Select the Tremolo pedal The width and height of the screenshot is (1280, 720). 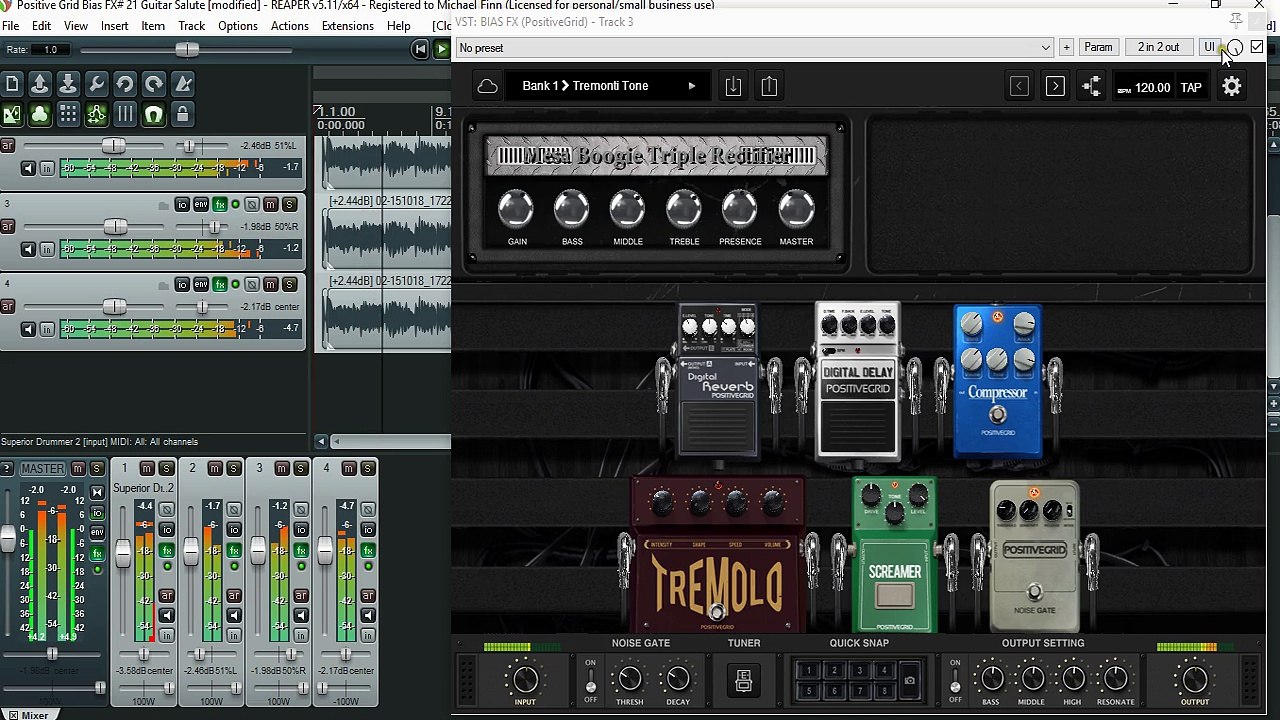click(717, 555)
